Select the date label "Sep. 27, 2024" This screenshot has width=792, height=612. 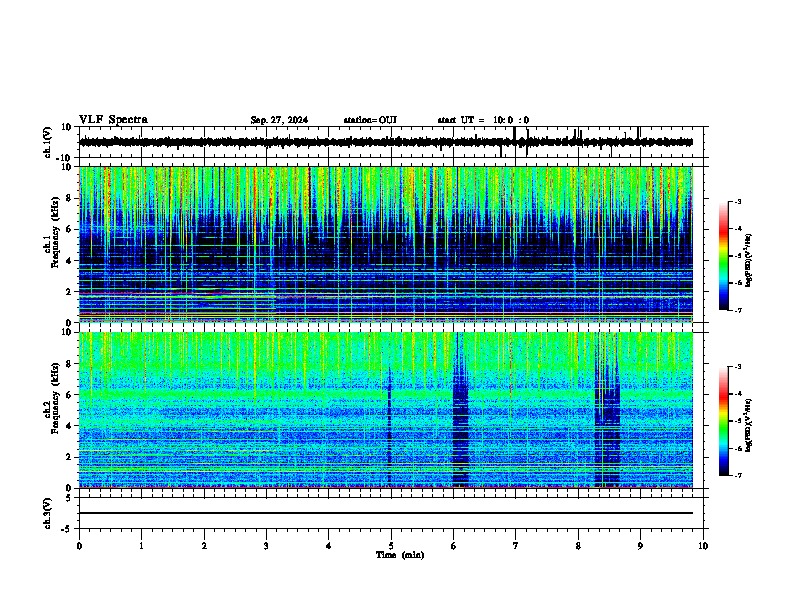(279, 120)
